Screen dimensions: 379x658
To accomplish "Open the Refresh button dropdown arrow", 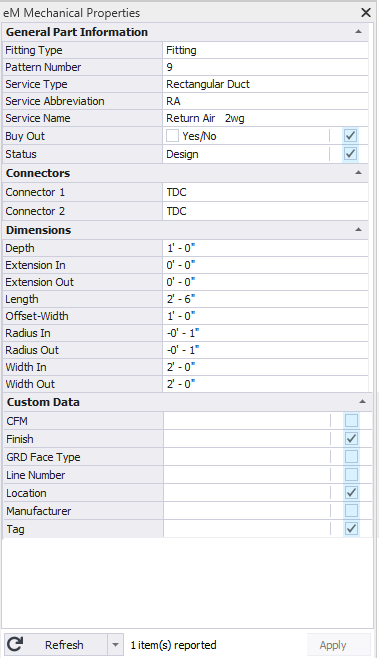I will 115,645.
